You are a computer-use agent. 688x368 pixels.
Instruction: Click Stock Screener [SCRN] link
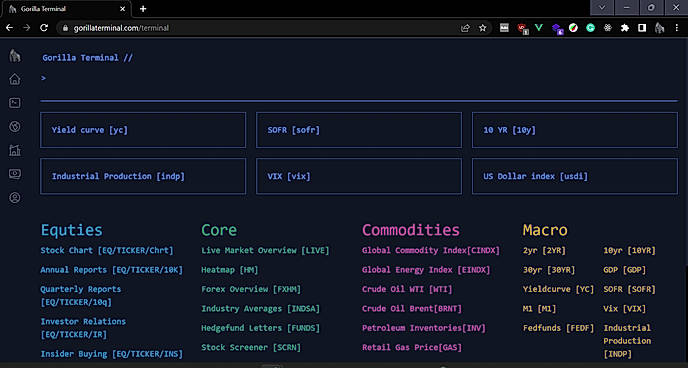[x=251, y=347]
